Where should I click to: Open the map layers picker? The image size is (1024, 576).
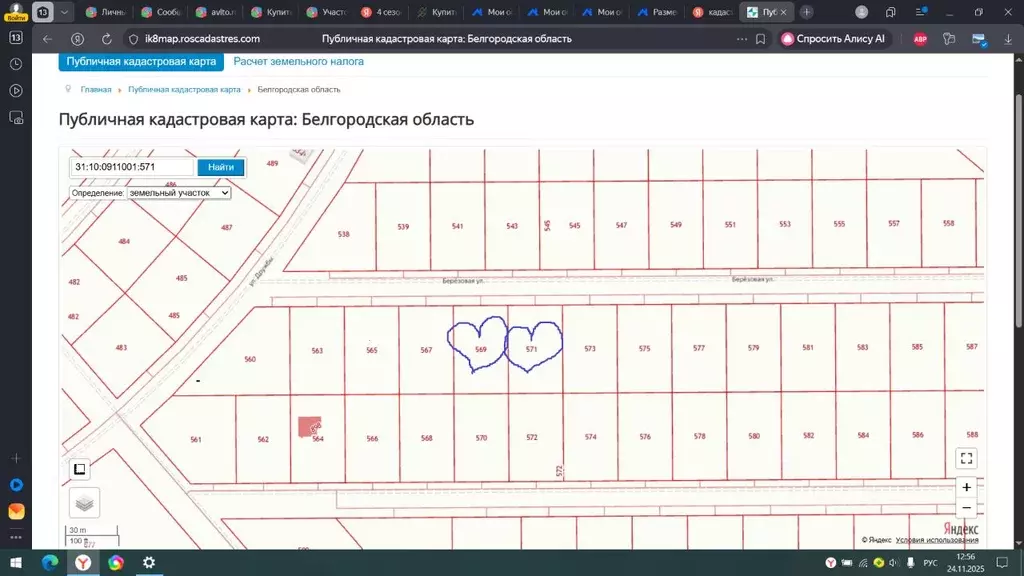tap(85, 502)
